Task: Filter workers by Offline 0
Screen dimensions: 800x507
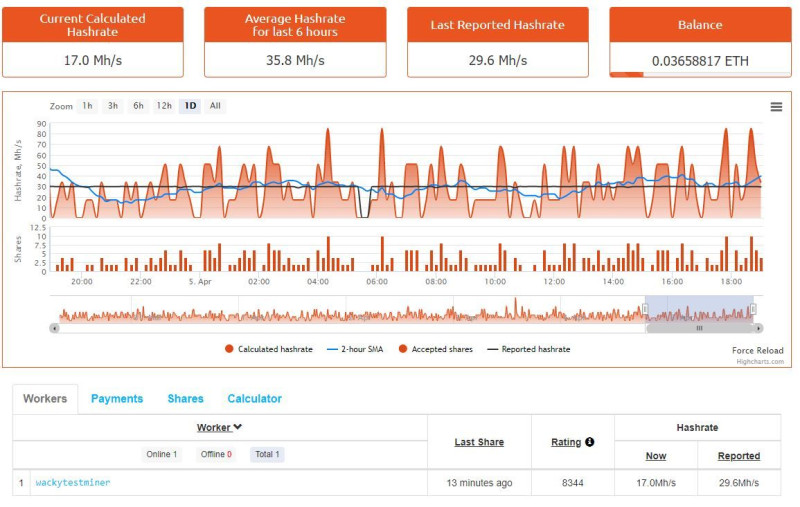Action: 216,454
